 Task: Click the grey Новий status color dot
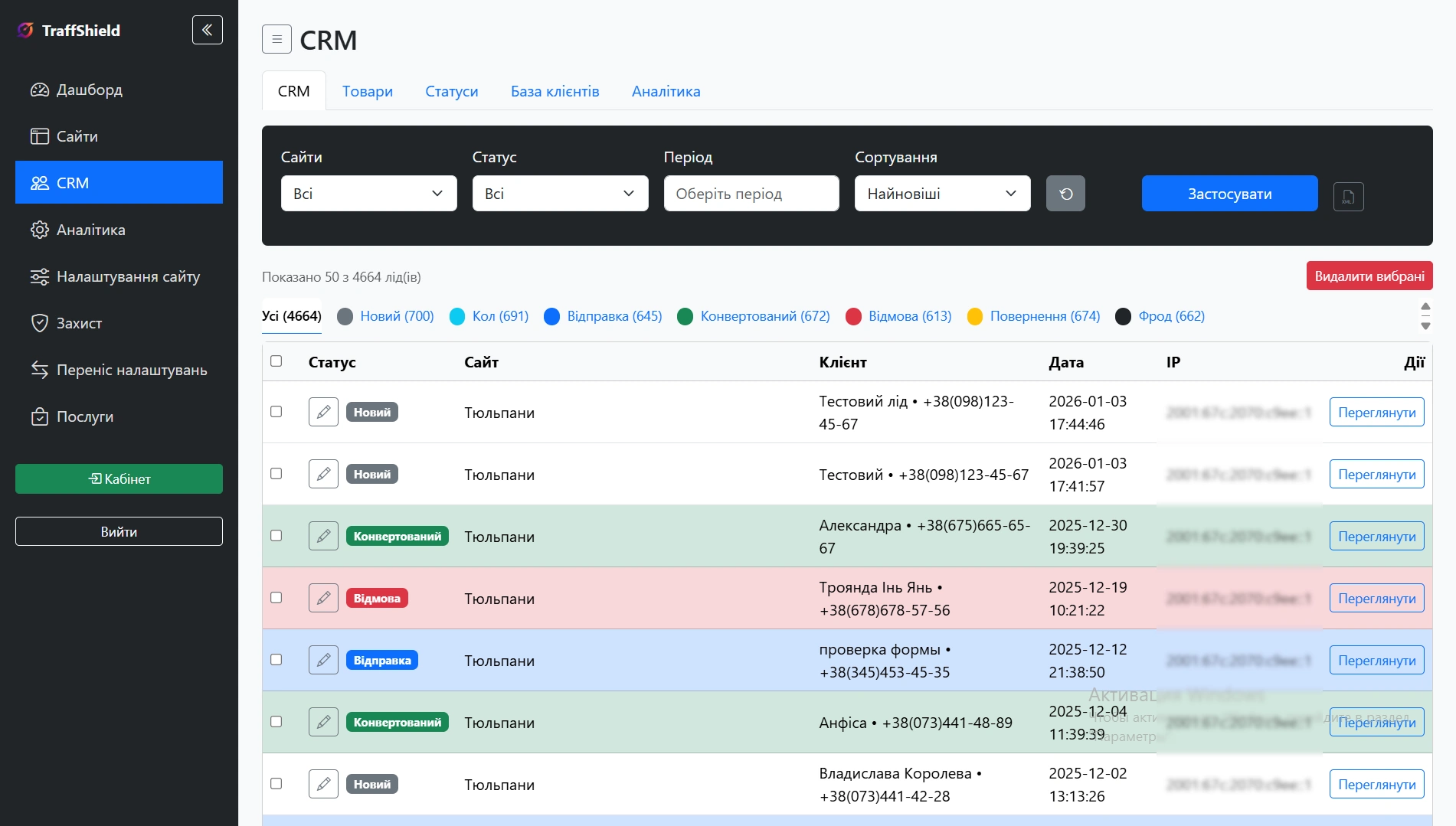coord(345,316)
